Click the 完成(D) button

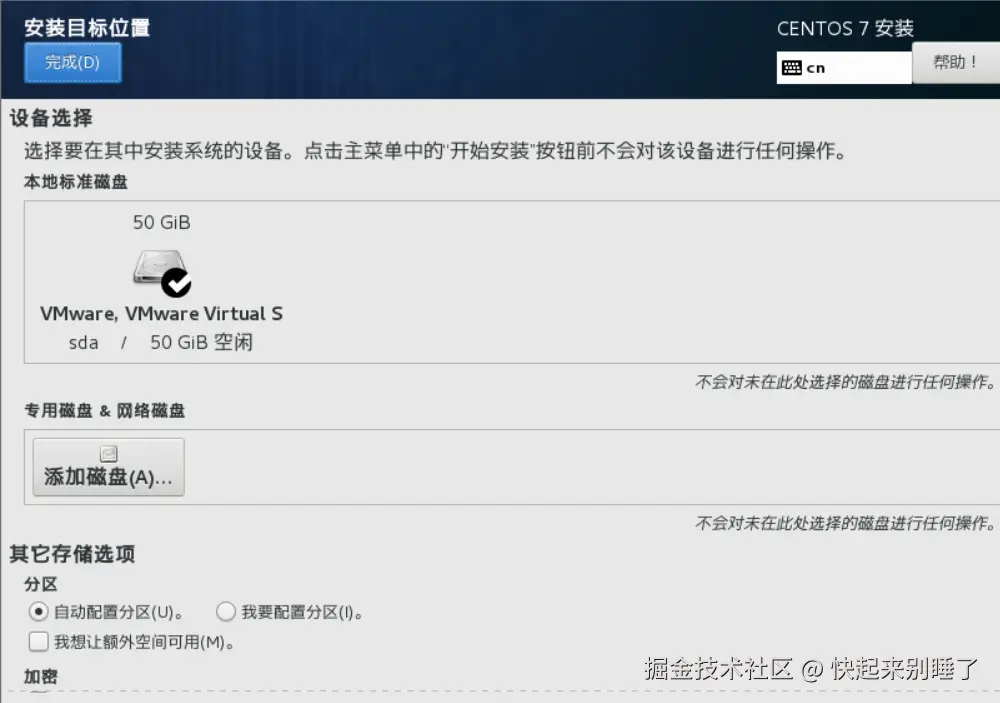pyautogui.click(x=73, y=63)
